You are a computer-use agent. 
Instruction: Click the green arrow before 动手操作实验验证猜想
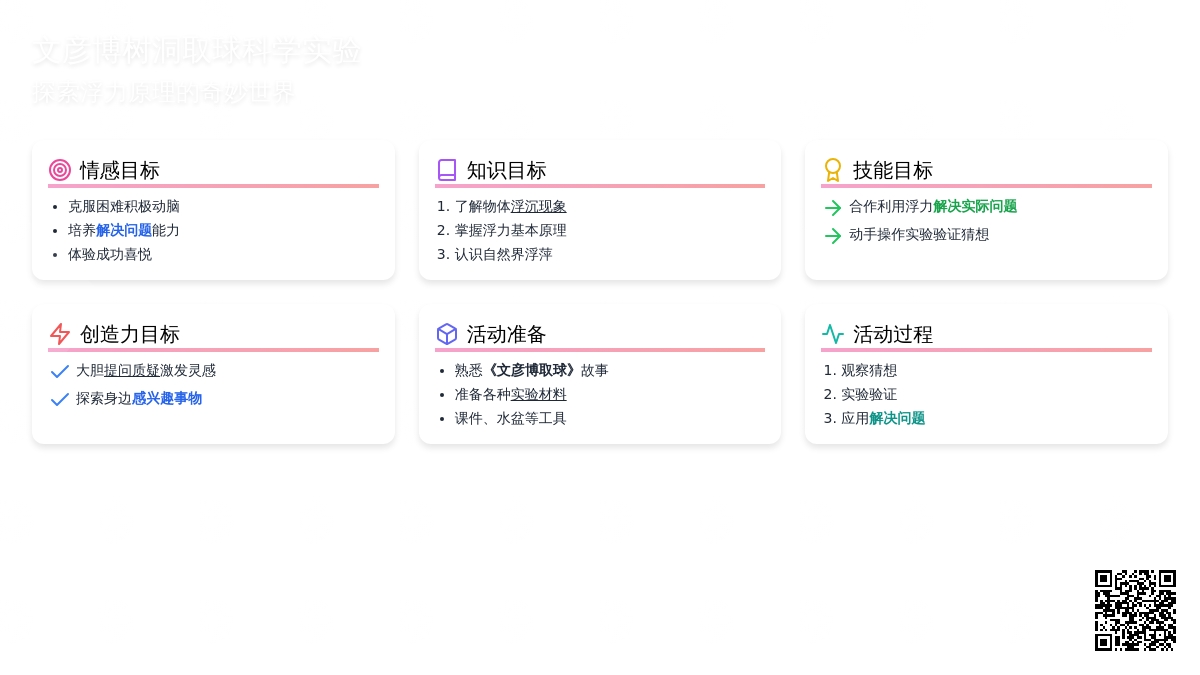point(833,236)
